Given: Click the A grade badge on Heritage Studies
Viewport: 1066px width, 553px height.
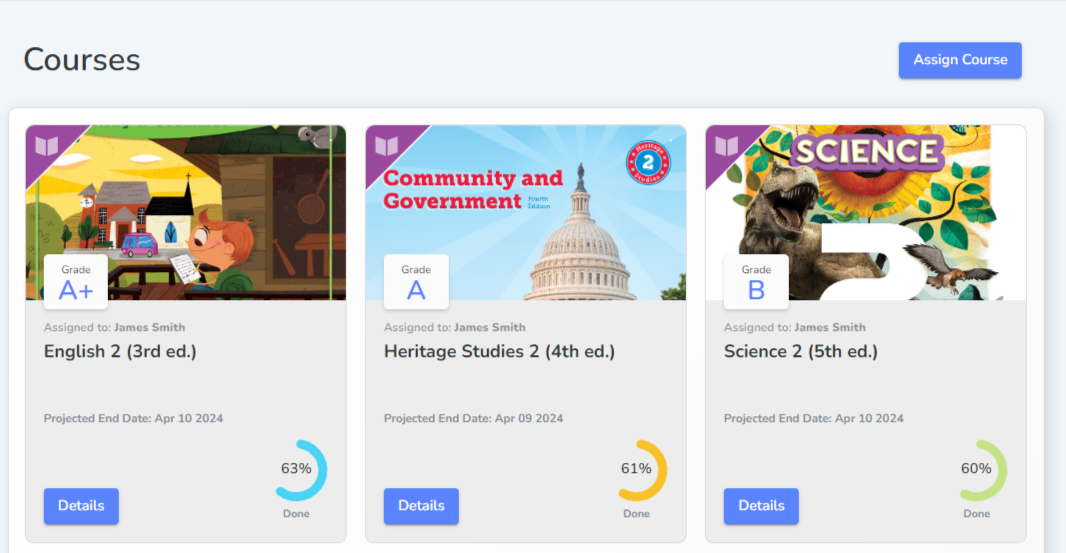Looking at the screenshot, I should (416, 282).
